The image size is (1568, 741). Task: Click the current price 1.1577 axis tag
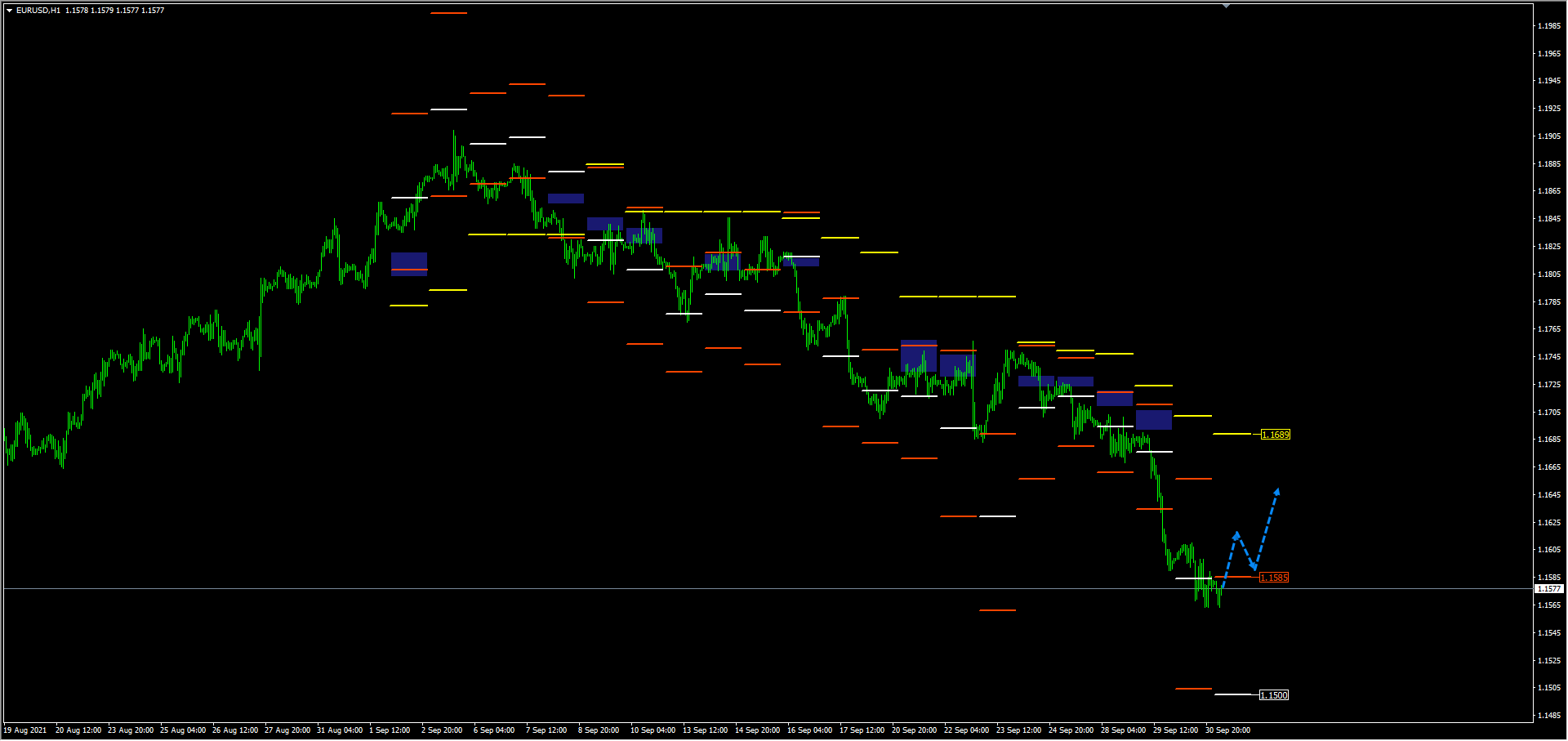[x=1548, y=588]
